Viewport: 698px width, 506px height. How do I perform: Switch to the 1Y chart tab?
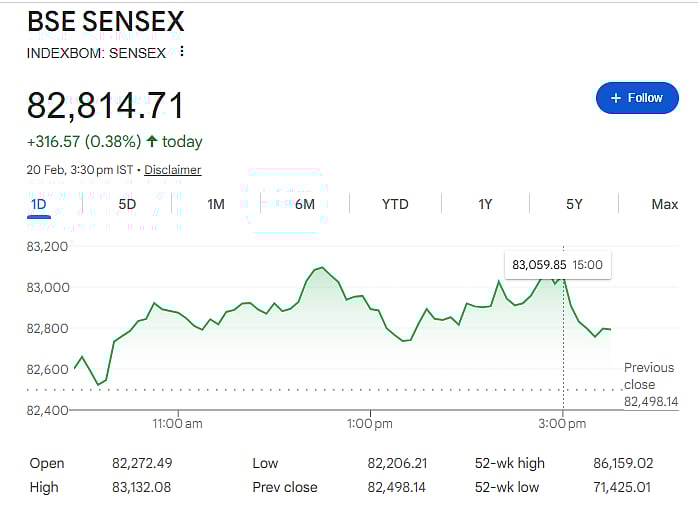coord(485,204)
